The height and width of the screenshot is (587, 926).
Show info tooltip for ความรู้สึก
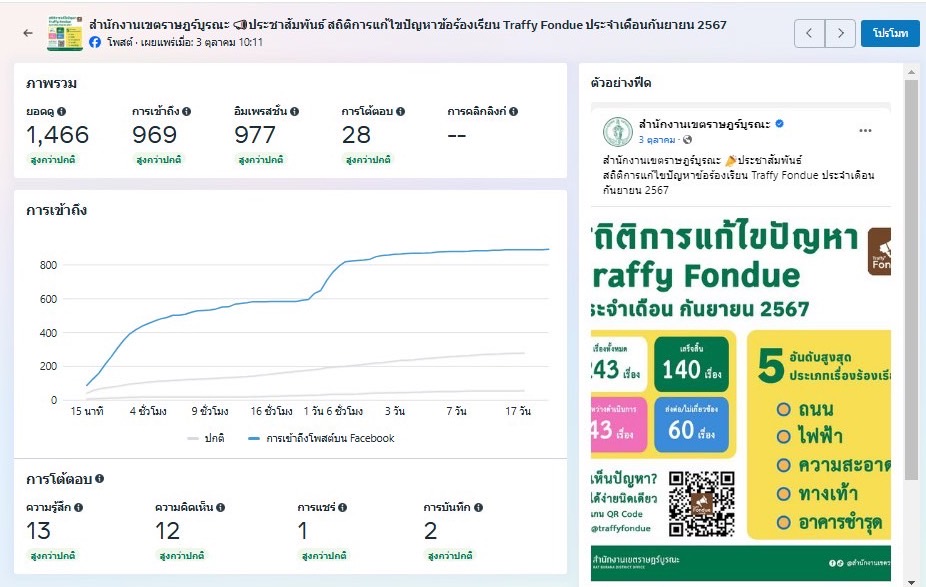[79, 507]
